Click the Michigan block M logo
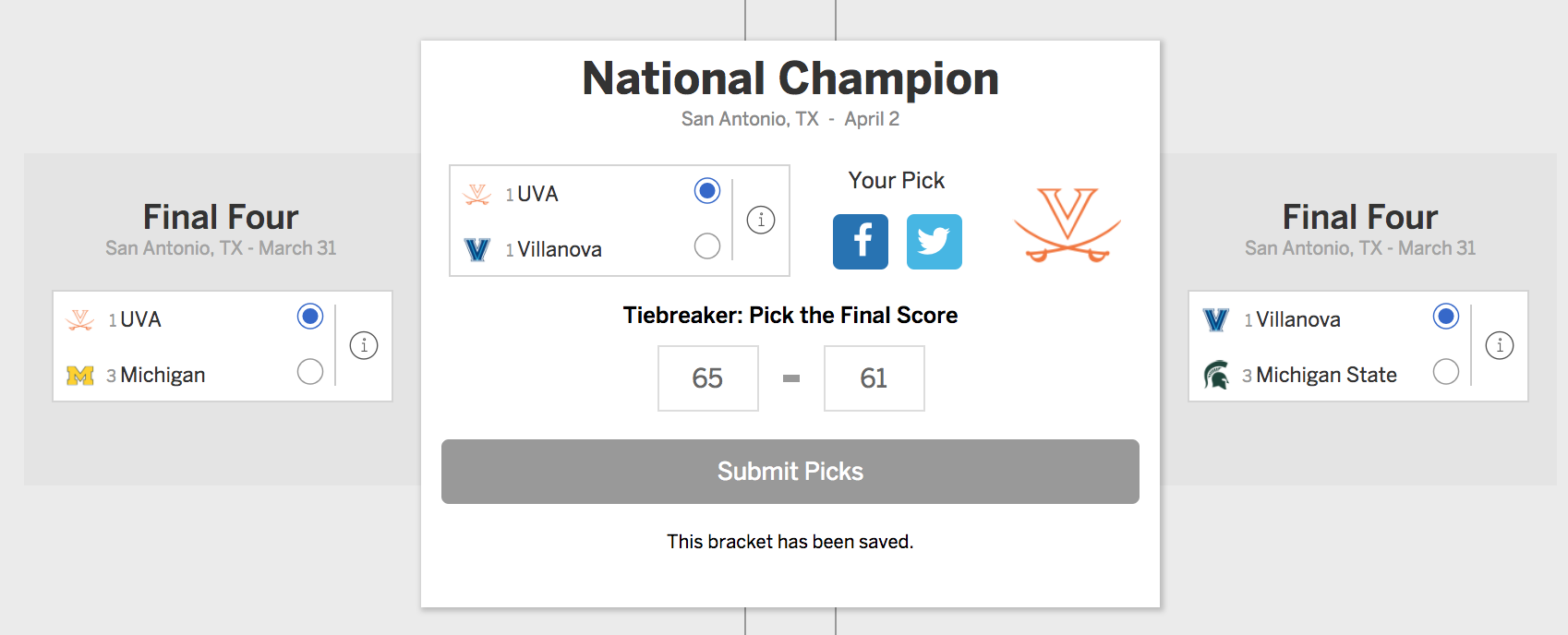Viewport: 1568px width, 635px height. [80, 376]
